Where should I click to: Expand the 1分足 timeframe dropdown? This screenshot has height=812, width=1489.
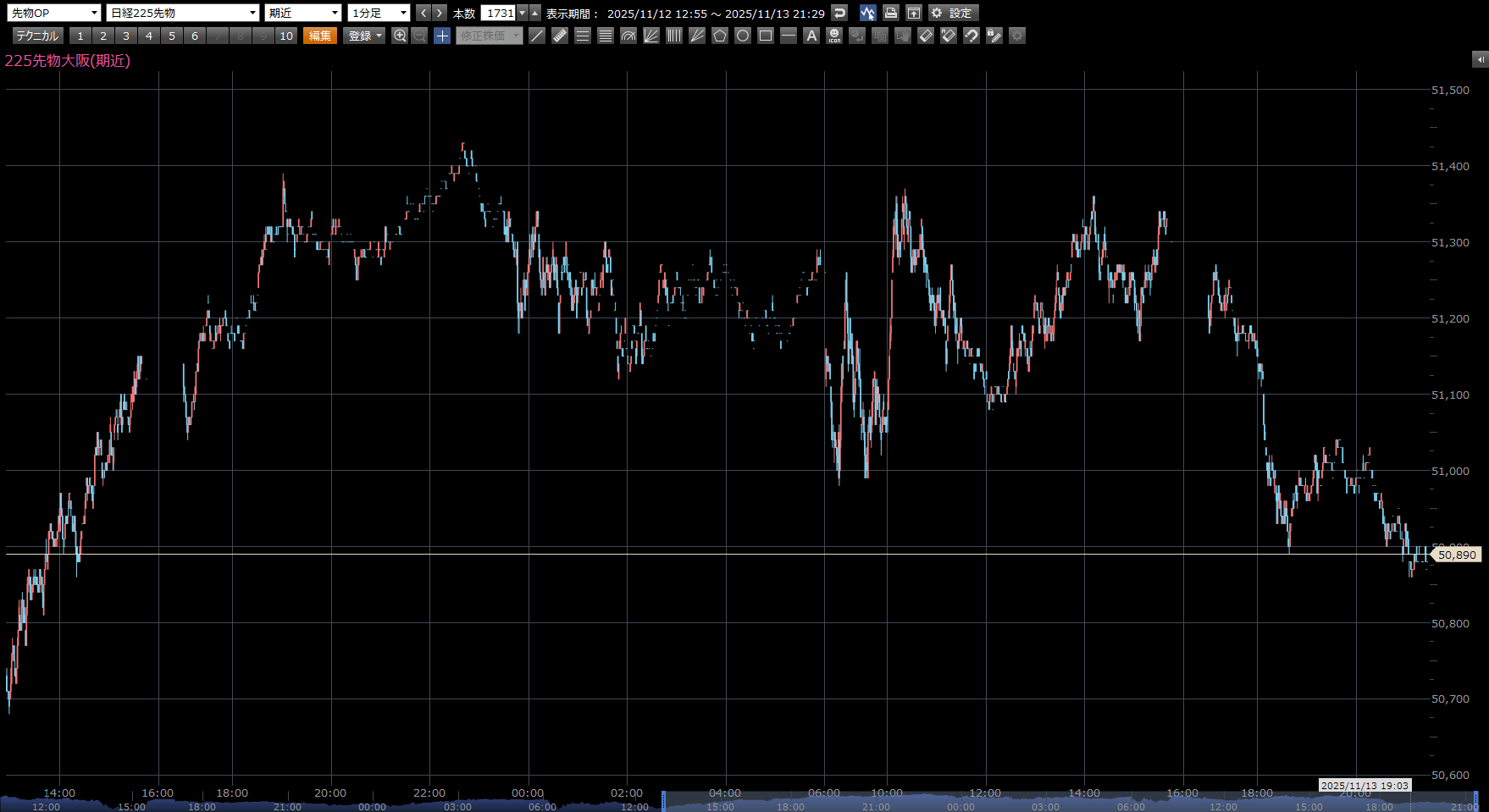pos(379,13)
